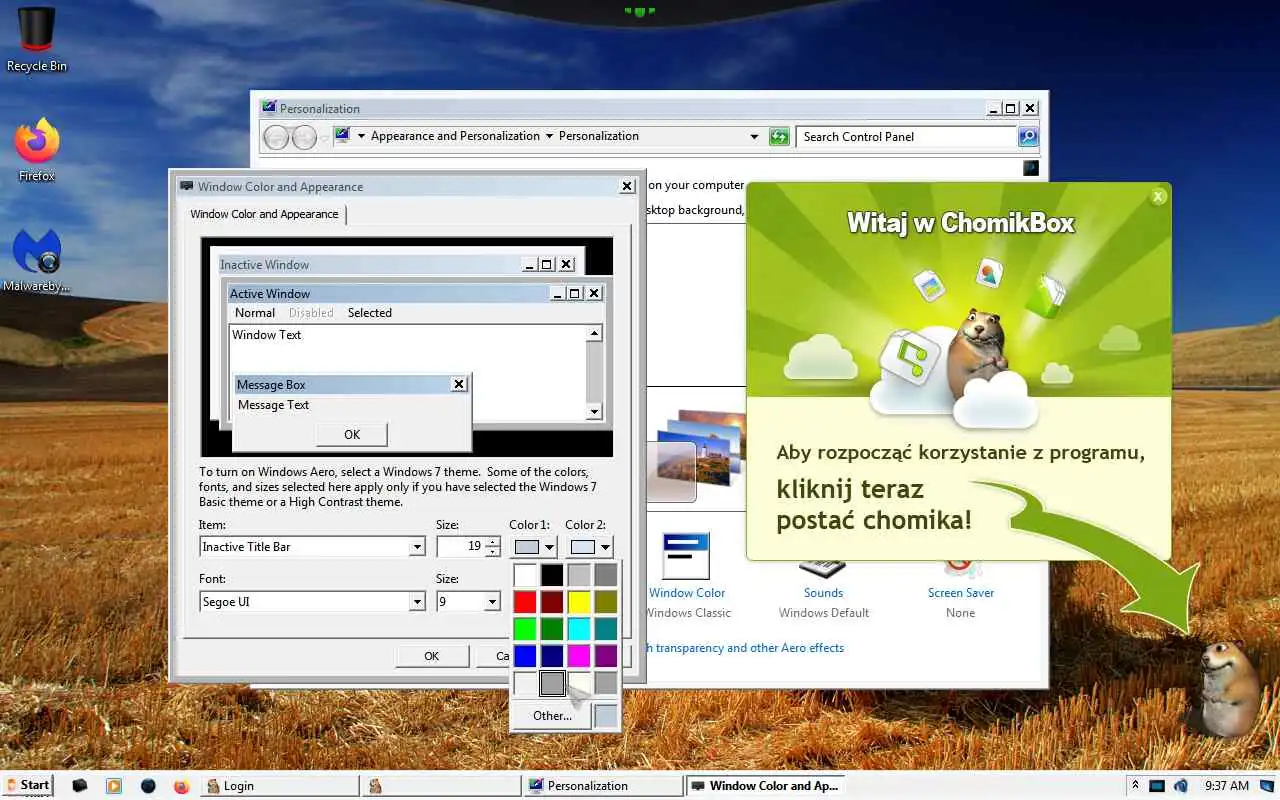
Task: Click the preview scrollbar down arrow
Action: (594, 411)
